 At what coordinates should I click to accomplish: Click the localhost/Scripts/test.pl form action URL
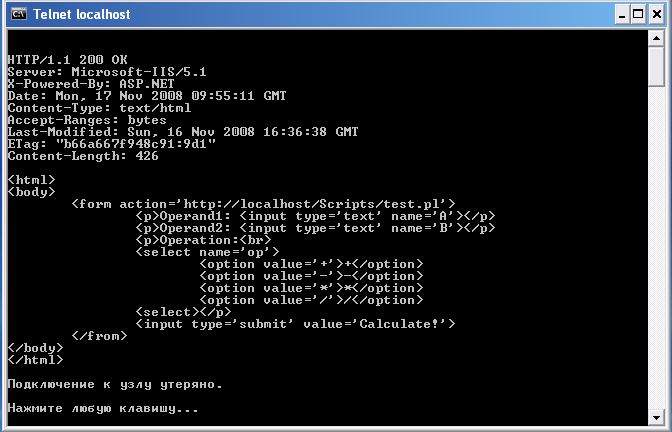point(316,204)
